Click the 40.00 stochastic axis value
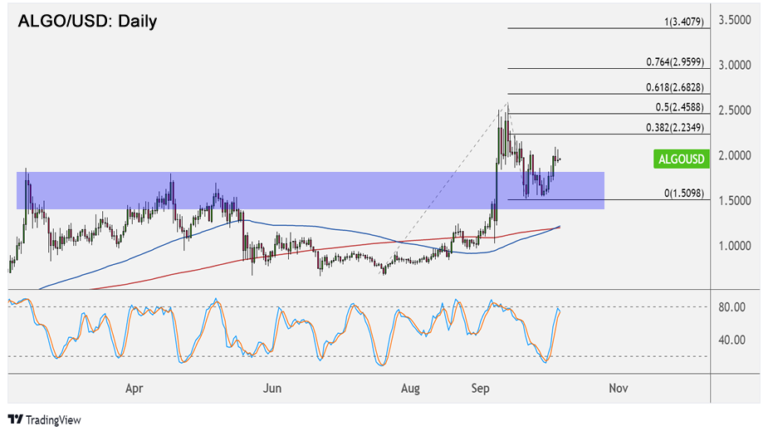This screenshot has height=436, width=768. tap(732, 339)
